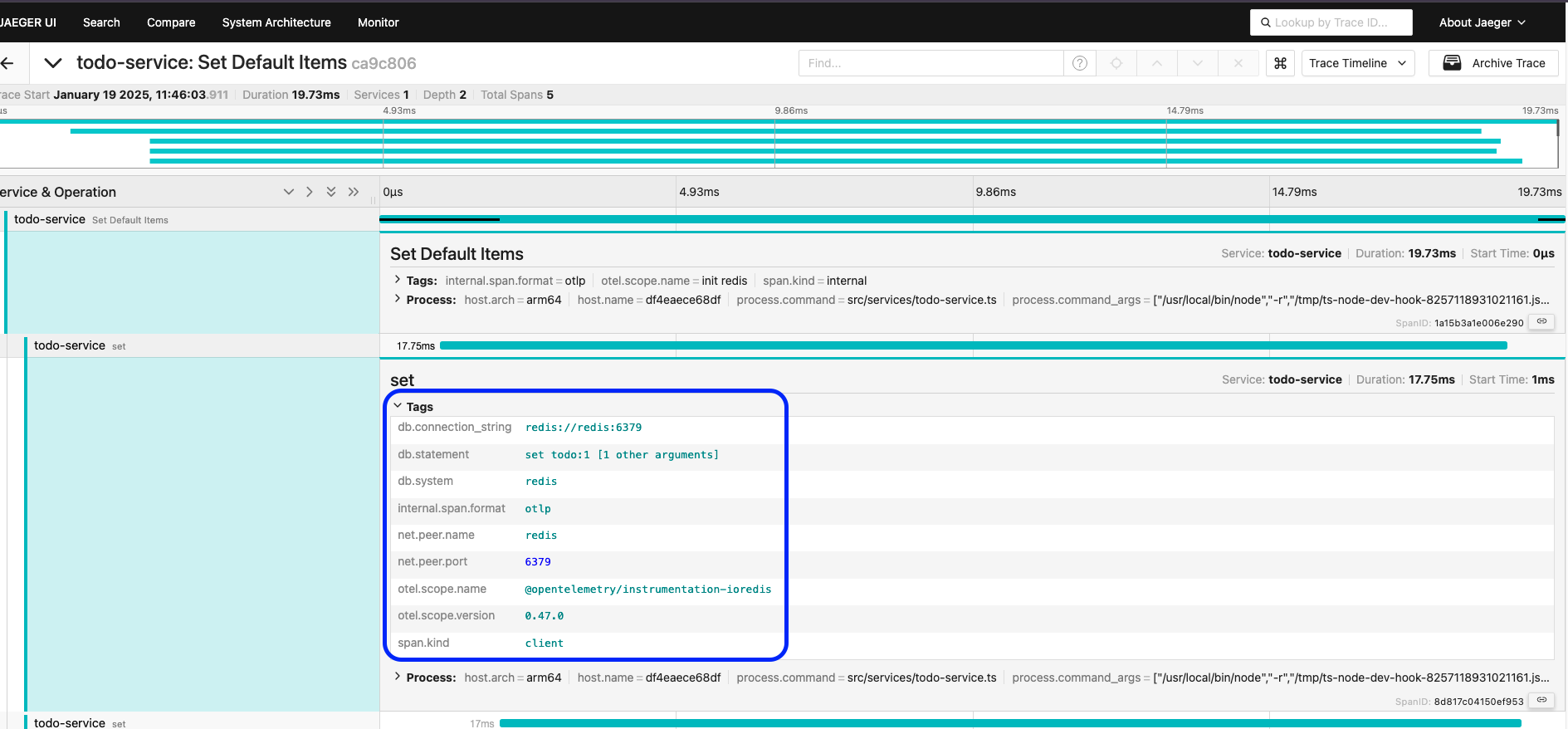Click the locate-span target icon
Screen dimensions: 1568x729
(x=1116, y=63)
